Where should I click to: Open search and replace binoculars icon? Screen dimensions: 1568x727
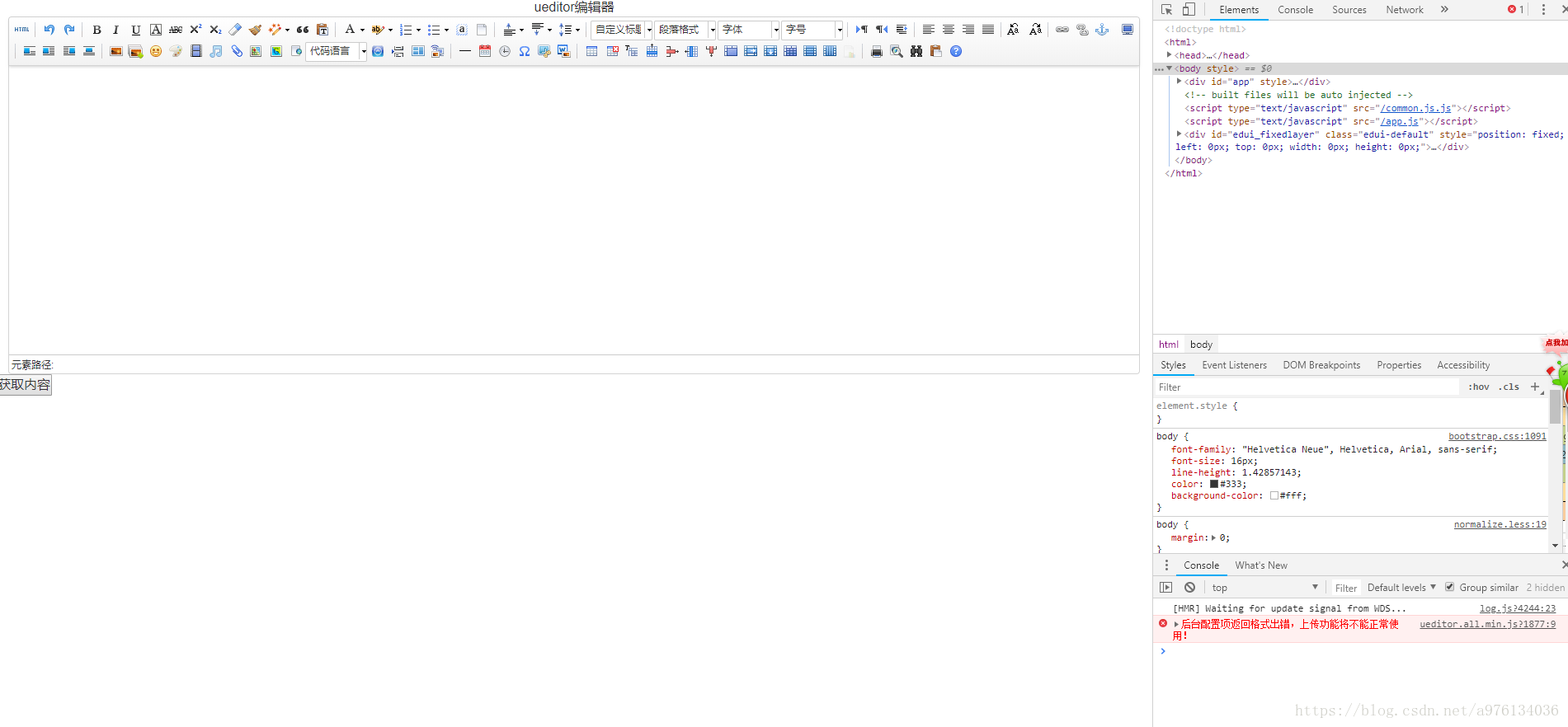click(916, 51)
